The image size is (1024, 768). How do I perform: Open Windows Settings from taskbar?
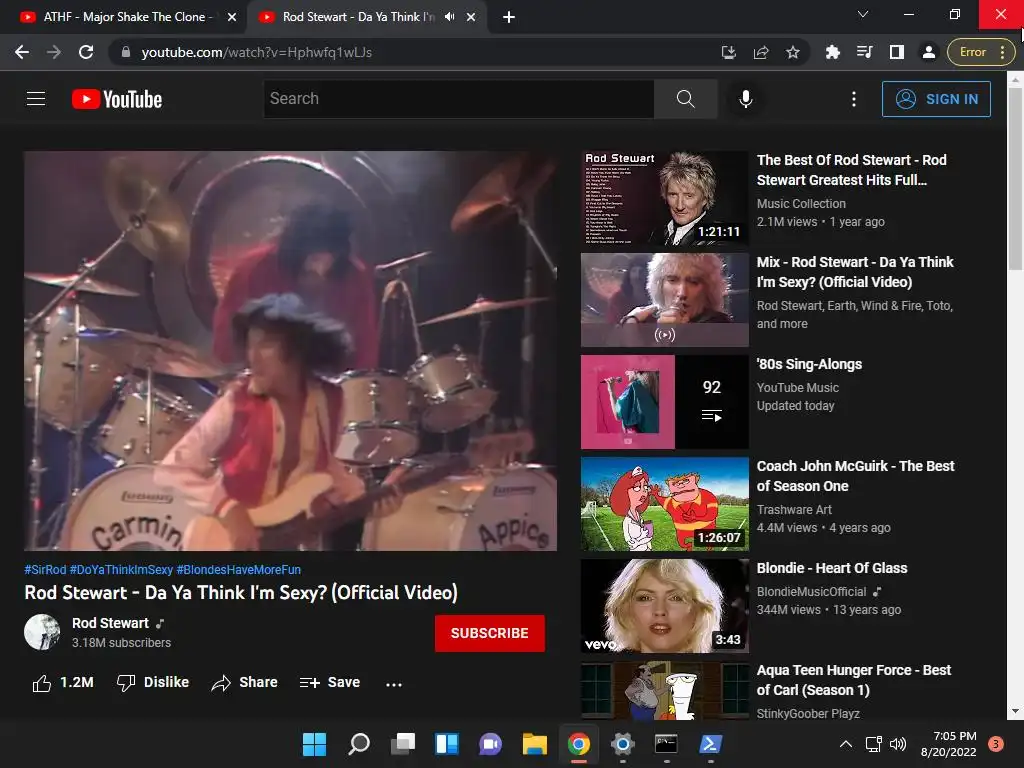click(x=622, y=744)
